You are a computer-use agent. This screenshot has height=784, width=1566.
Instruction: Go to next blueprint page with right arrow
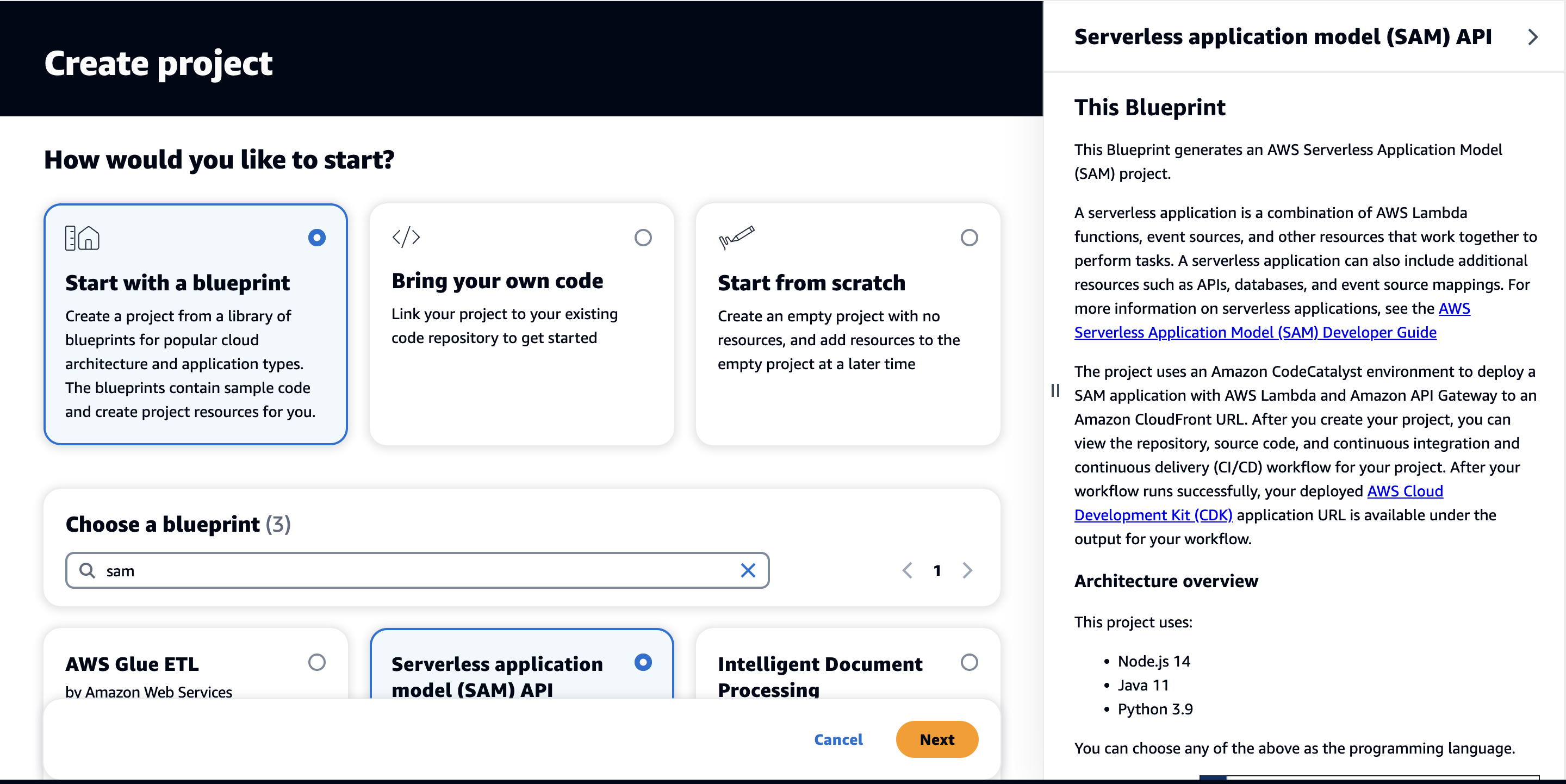[967, 570]
